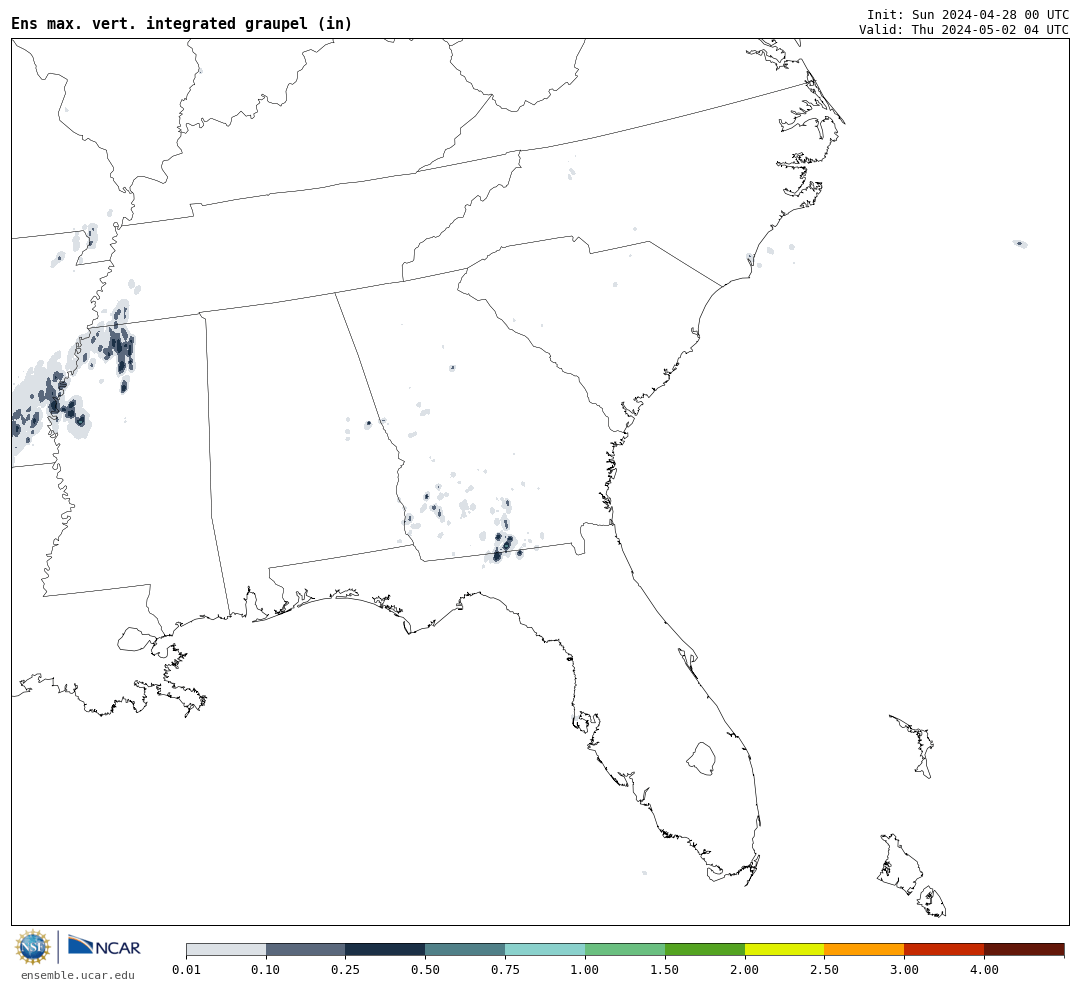Click the Valid date text line

coord(964,30)
